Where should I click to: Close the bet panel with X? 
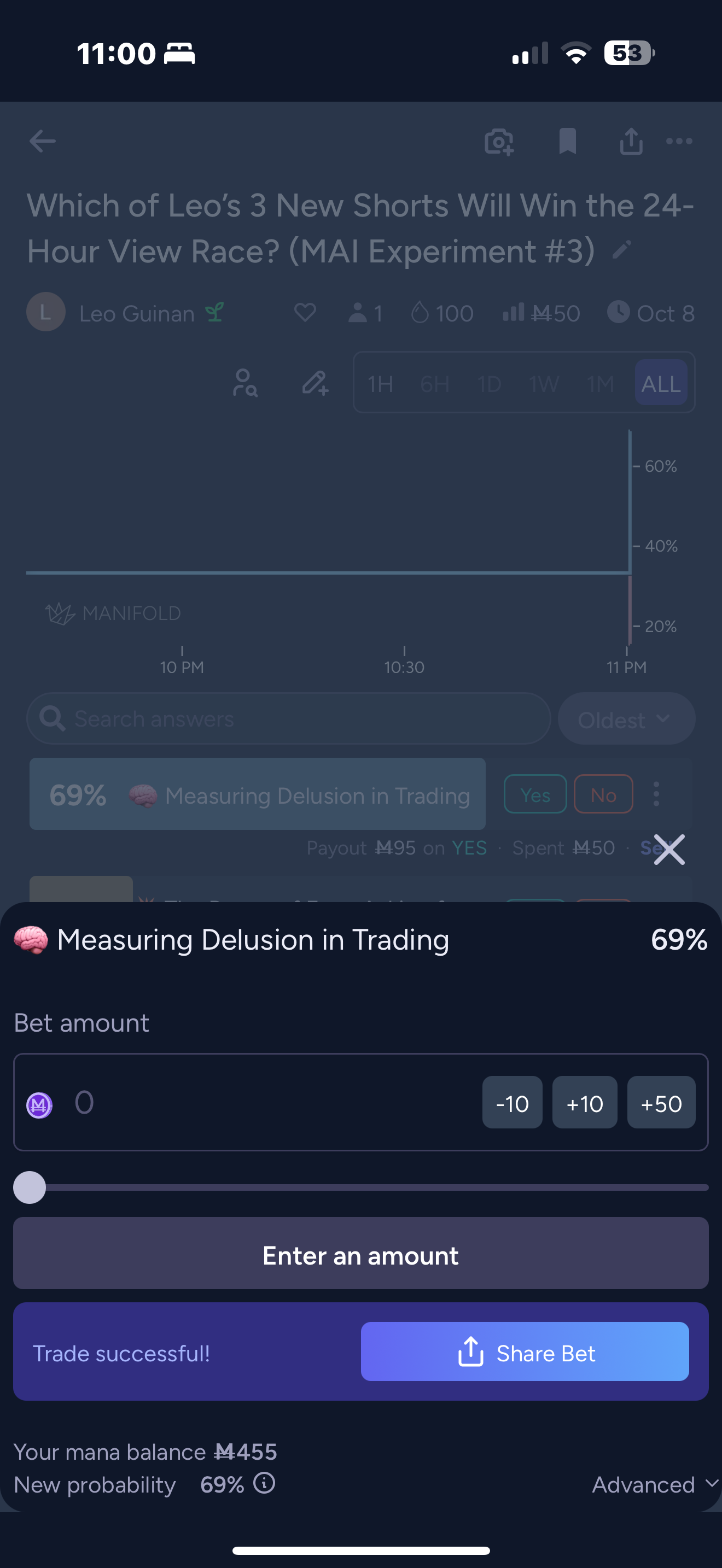669,849
